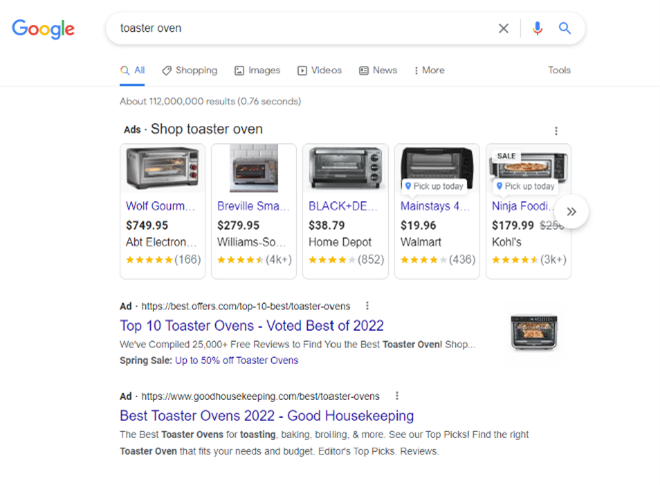Click the Kohl's seller name

pos(507,242)
